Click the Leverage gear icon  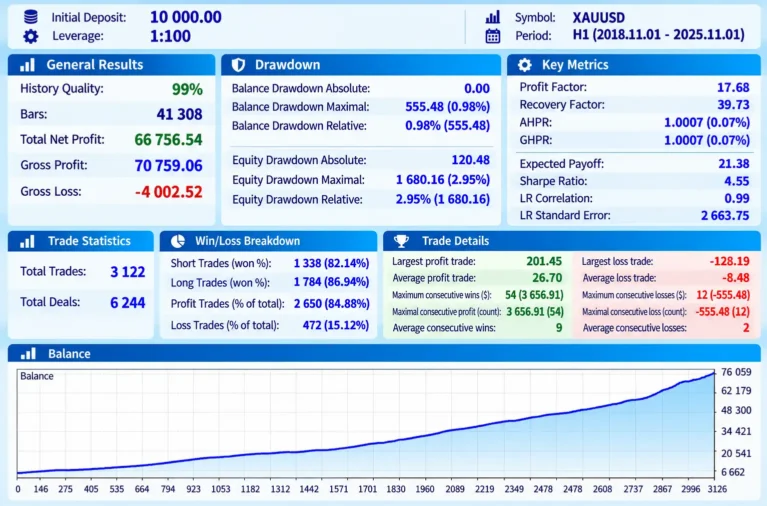[30, 36]
